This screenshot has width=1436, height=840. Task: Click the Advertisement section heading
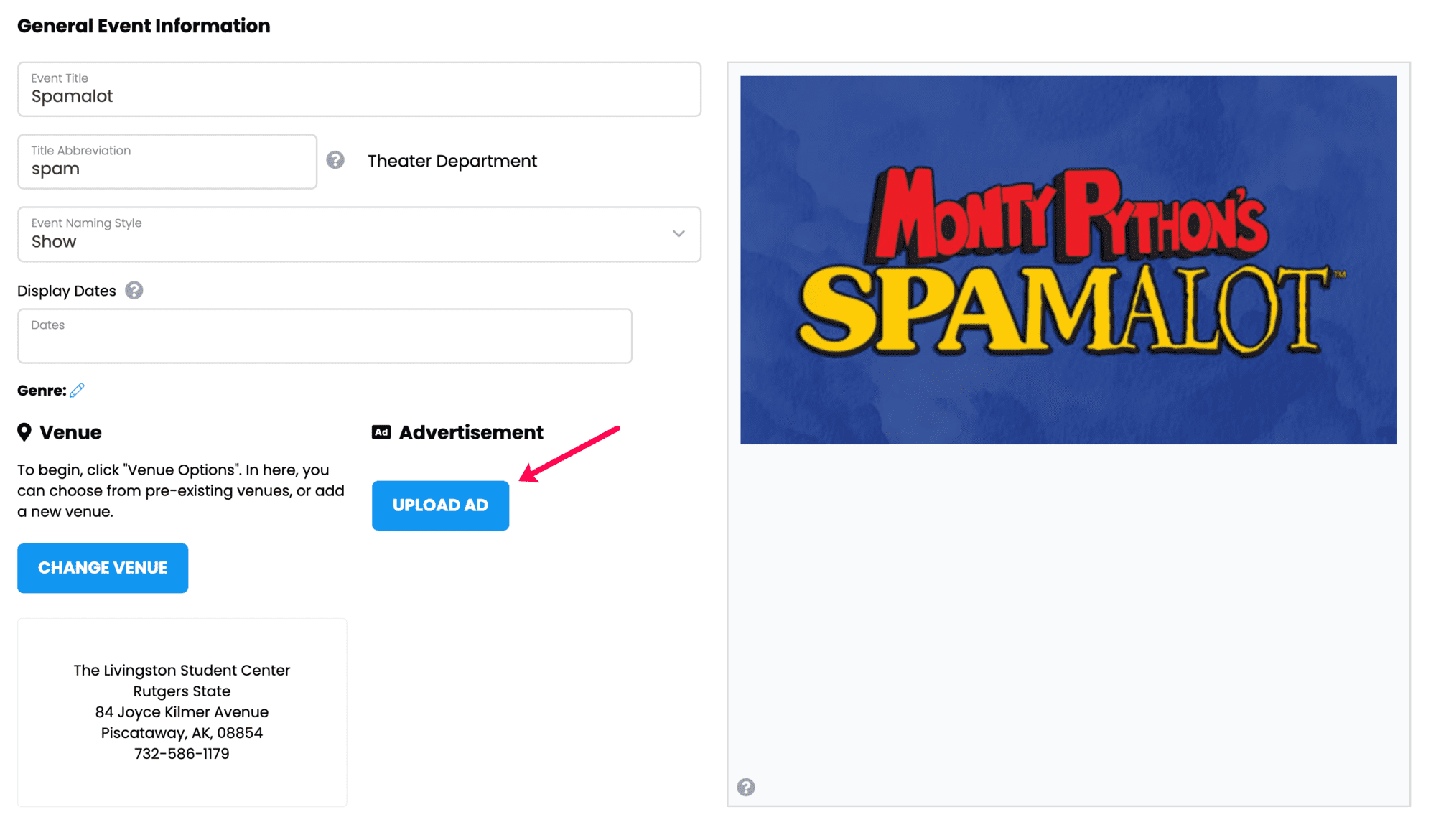pyautogui.click(x=471, y=432)
